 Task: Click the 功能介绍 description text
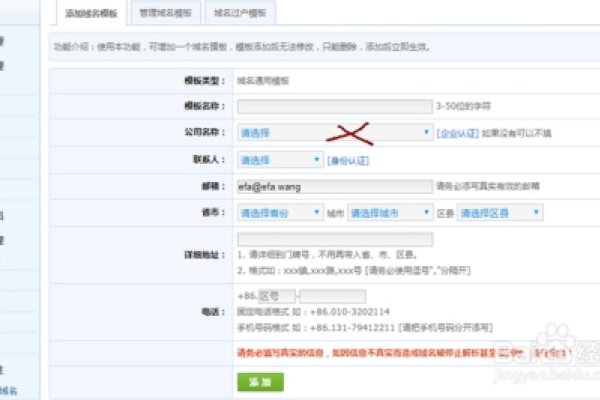coord(242,47)
